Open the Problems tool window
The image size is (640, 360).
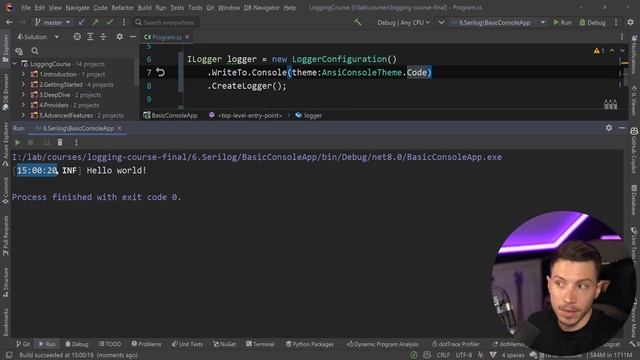tap(147, 344)
